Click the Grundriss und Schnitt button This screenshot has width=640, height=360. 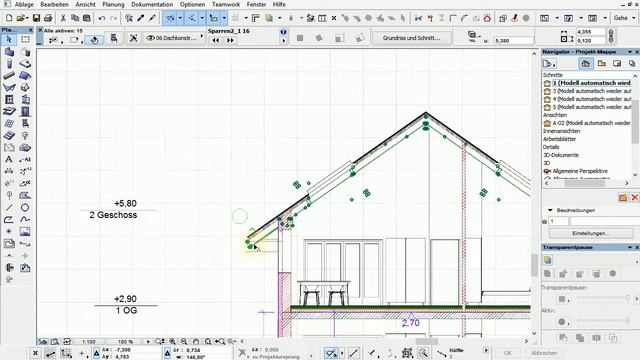pos(411,38)
